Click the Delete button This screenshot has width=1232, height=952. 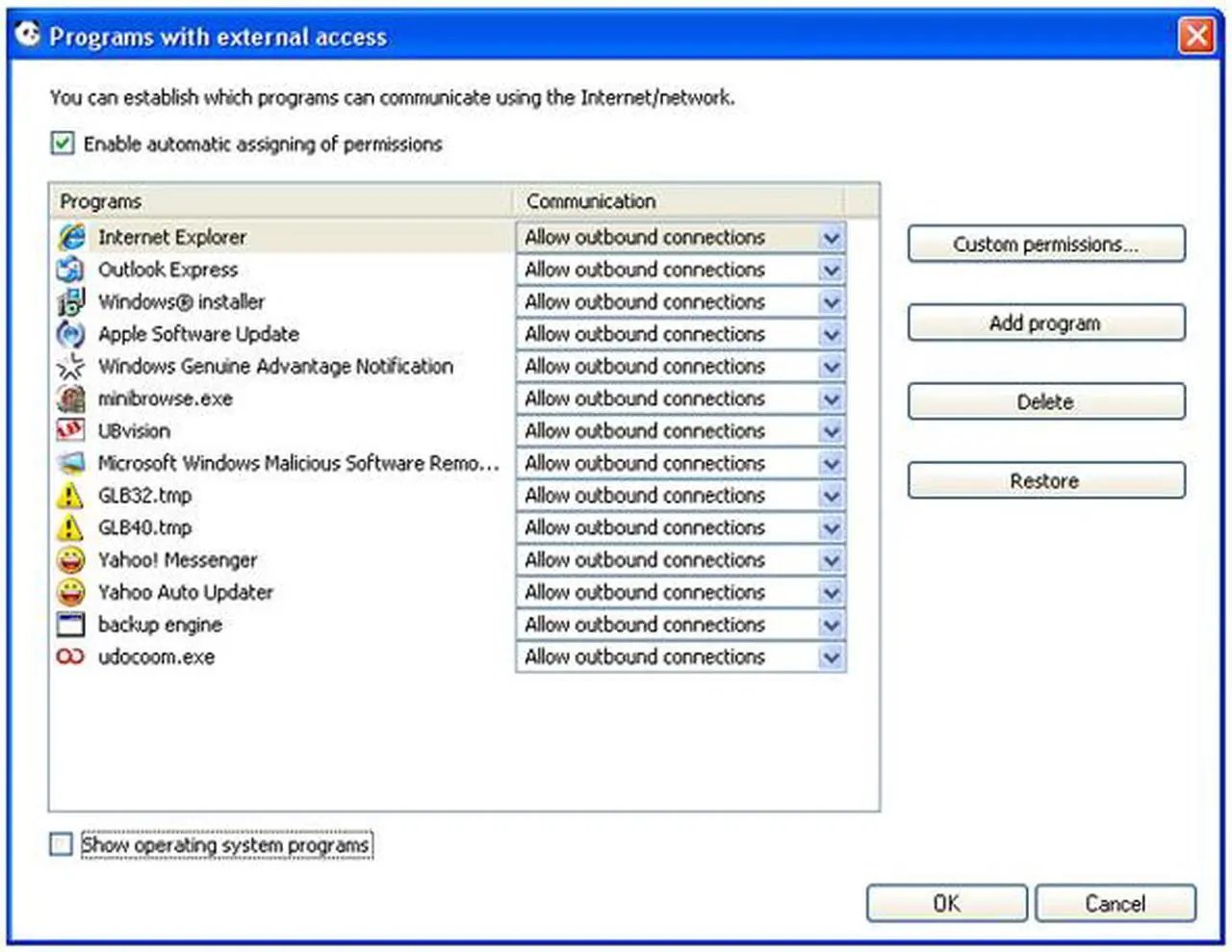(1046, 402)
